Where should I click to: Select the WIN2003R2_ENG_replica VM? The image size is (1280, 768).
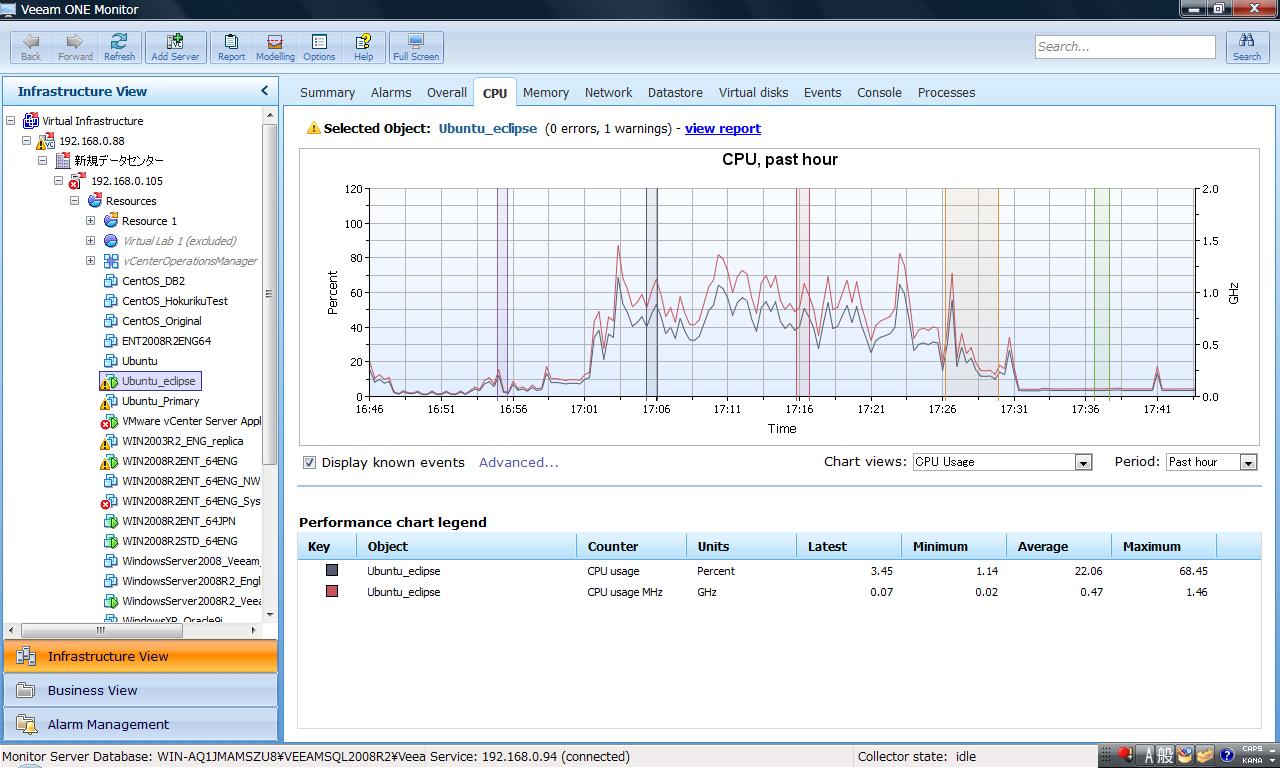tap(183, 441)
